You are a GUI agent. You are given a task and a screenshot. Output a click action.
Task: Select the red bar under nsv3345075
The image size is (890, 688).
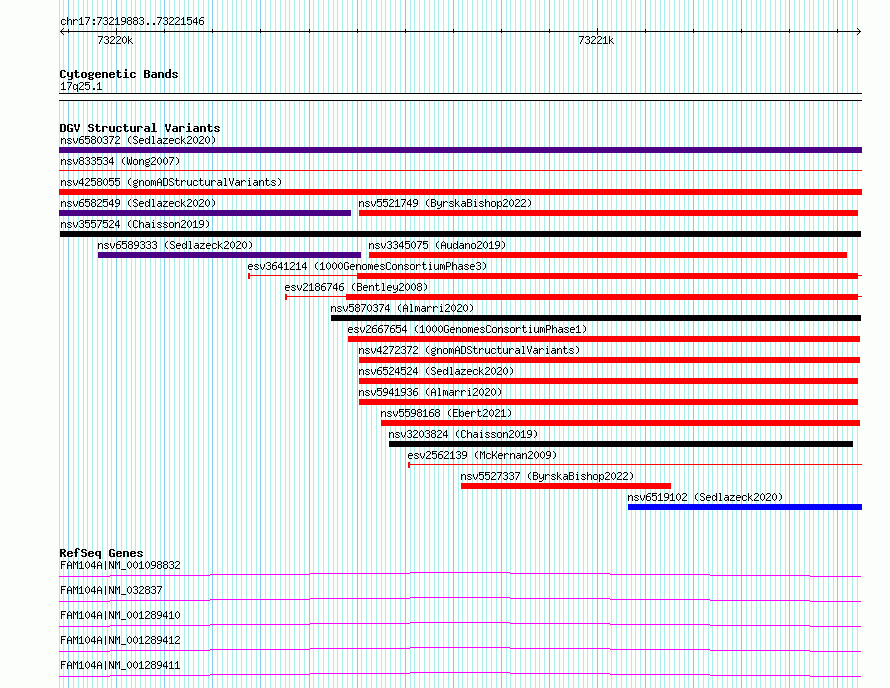[x=608, y=255]
